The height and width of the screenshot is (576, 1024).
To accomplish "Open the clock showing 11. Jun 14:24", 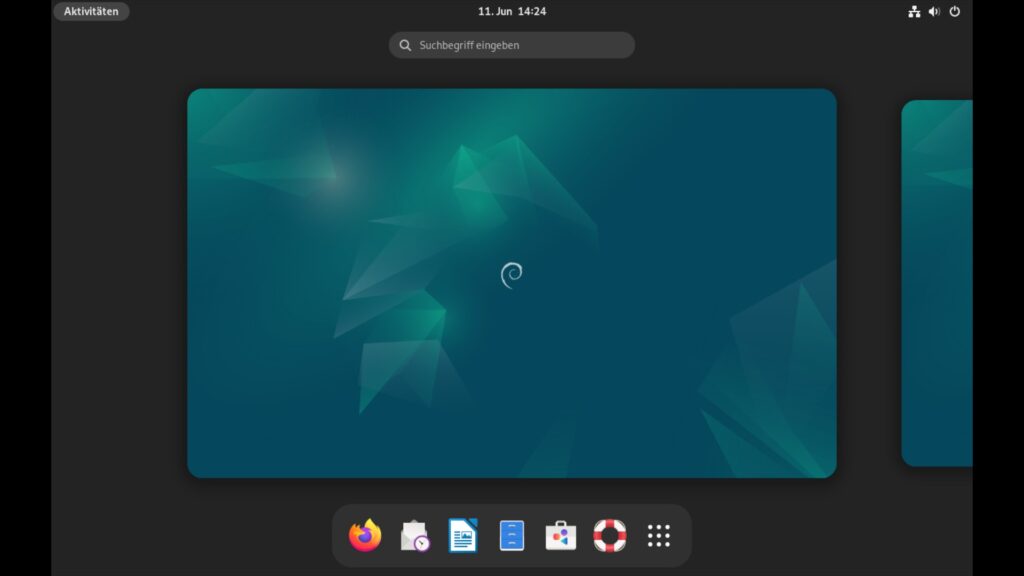I will 512,11.
